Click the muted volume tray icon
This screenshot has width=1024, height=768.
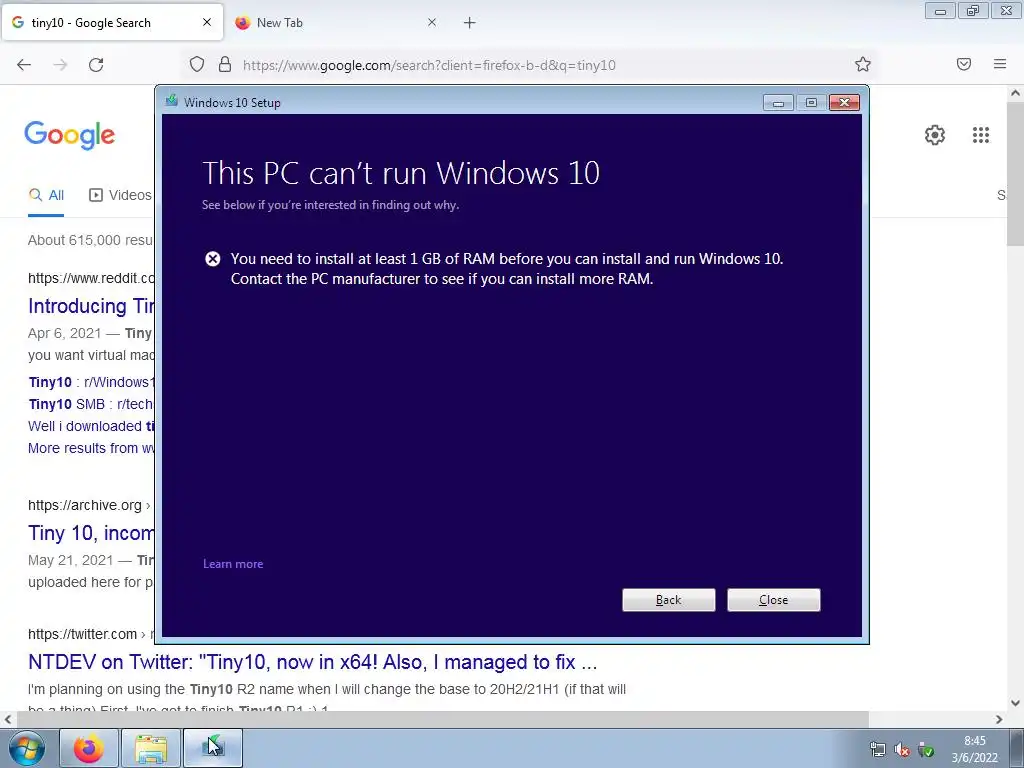(902, 750)
